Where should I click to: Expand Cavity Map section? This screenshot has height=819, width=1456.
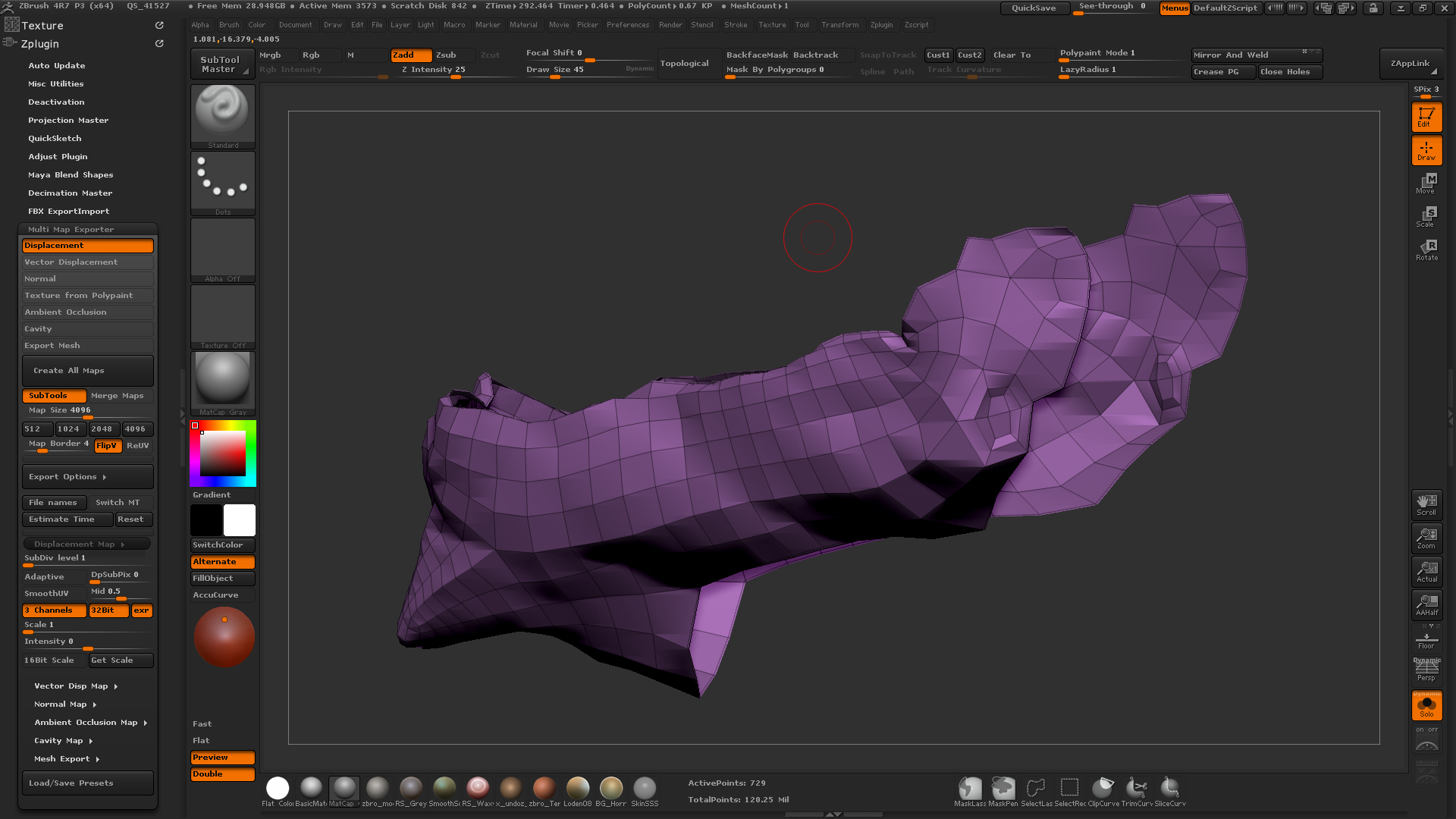coord(64,741)
